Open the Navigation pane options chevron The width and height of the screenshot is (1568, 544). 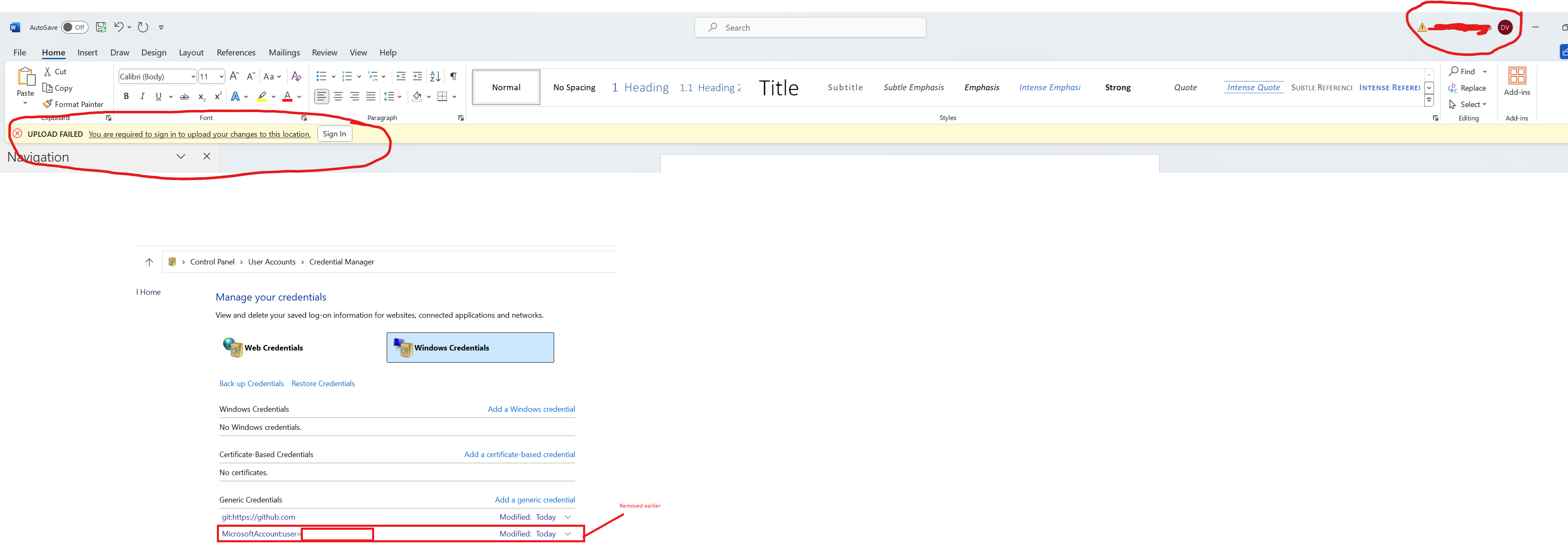[x=181, y=157]
